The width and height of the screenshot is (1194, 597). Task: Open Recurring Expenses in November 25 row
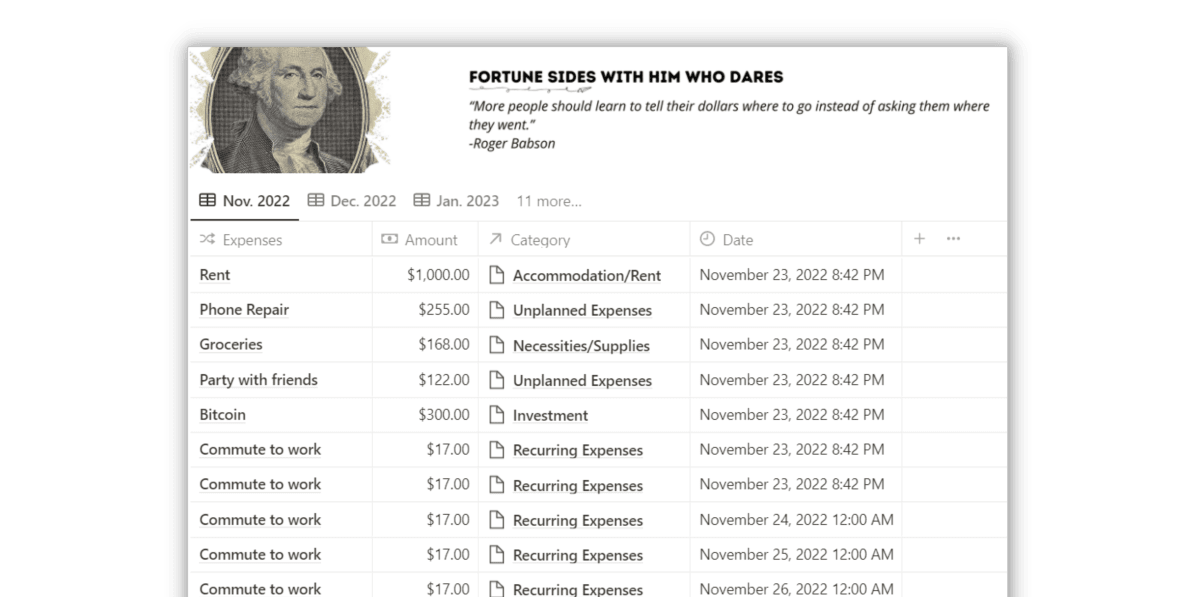coord(578,556)
